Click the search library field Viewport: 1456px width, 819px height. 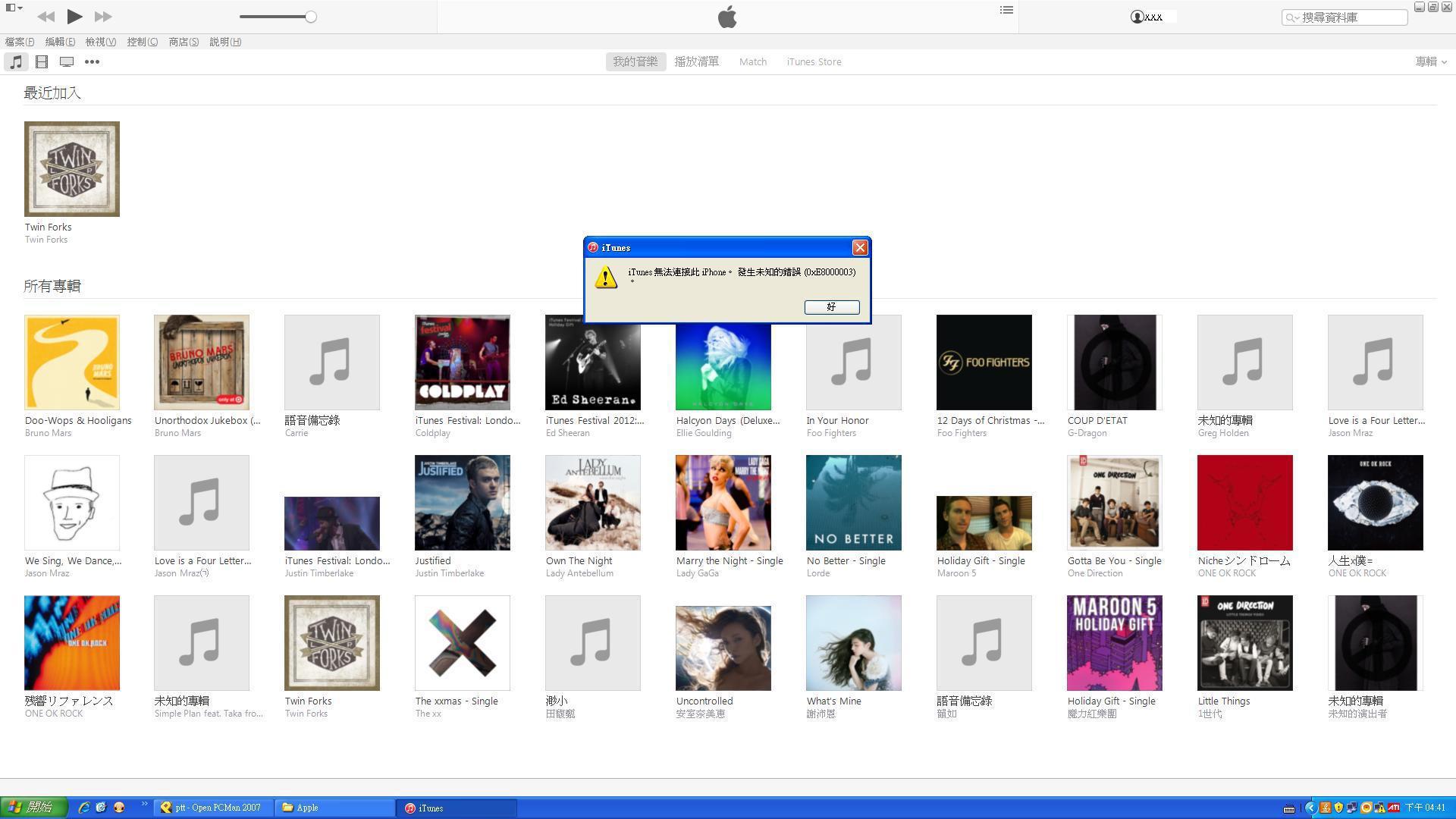(1345, 17)
